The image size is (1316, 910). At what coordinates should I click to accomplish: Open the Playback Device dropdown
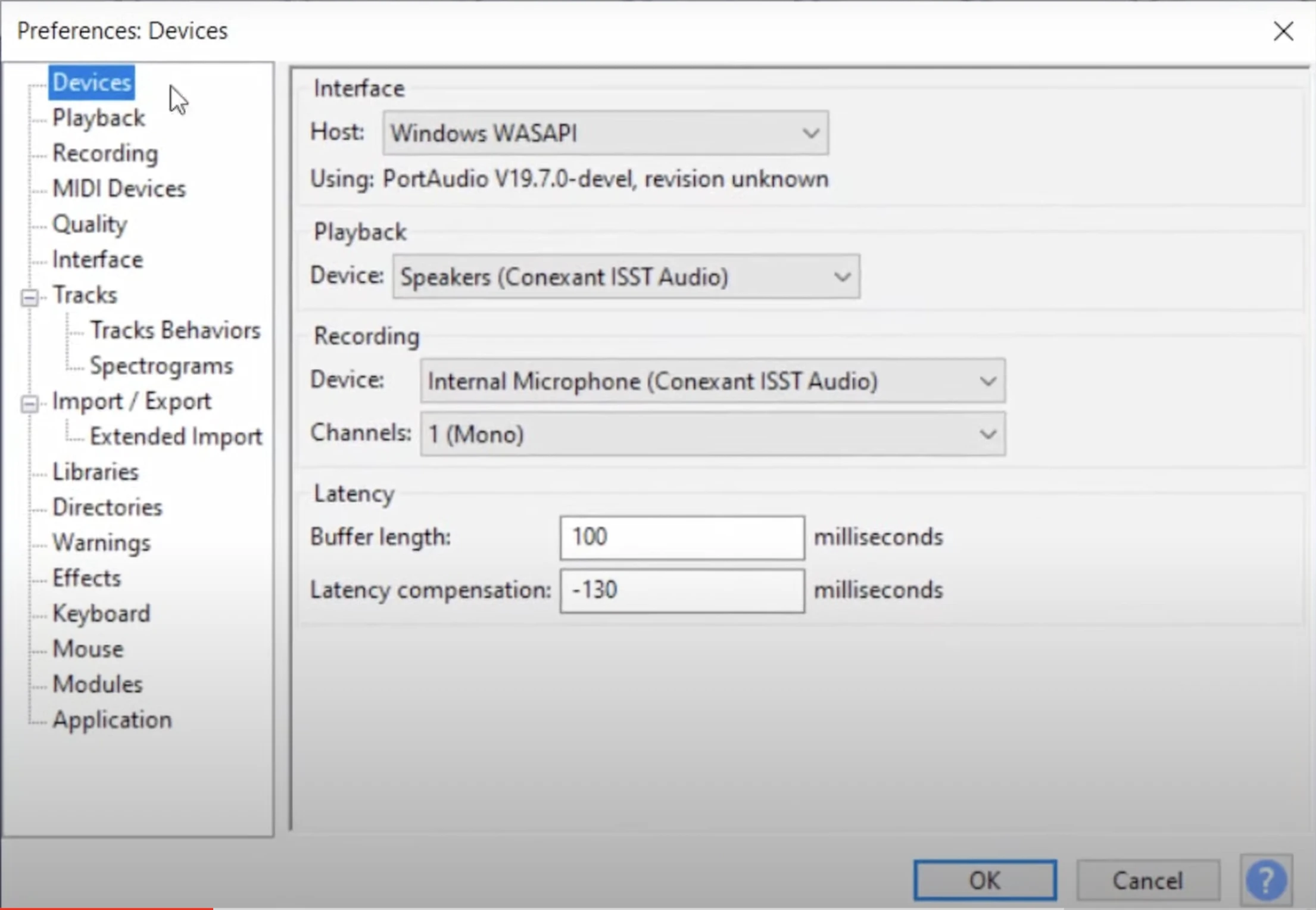tap(625, 277)
